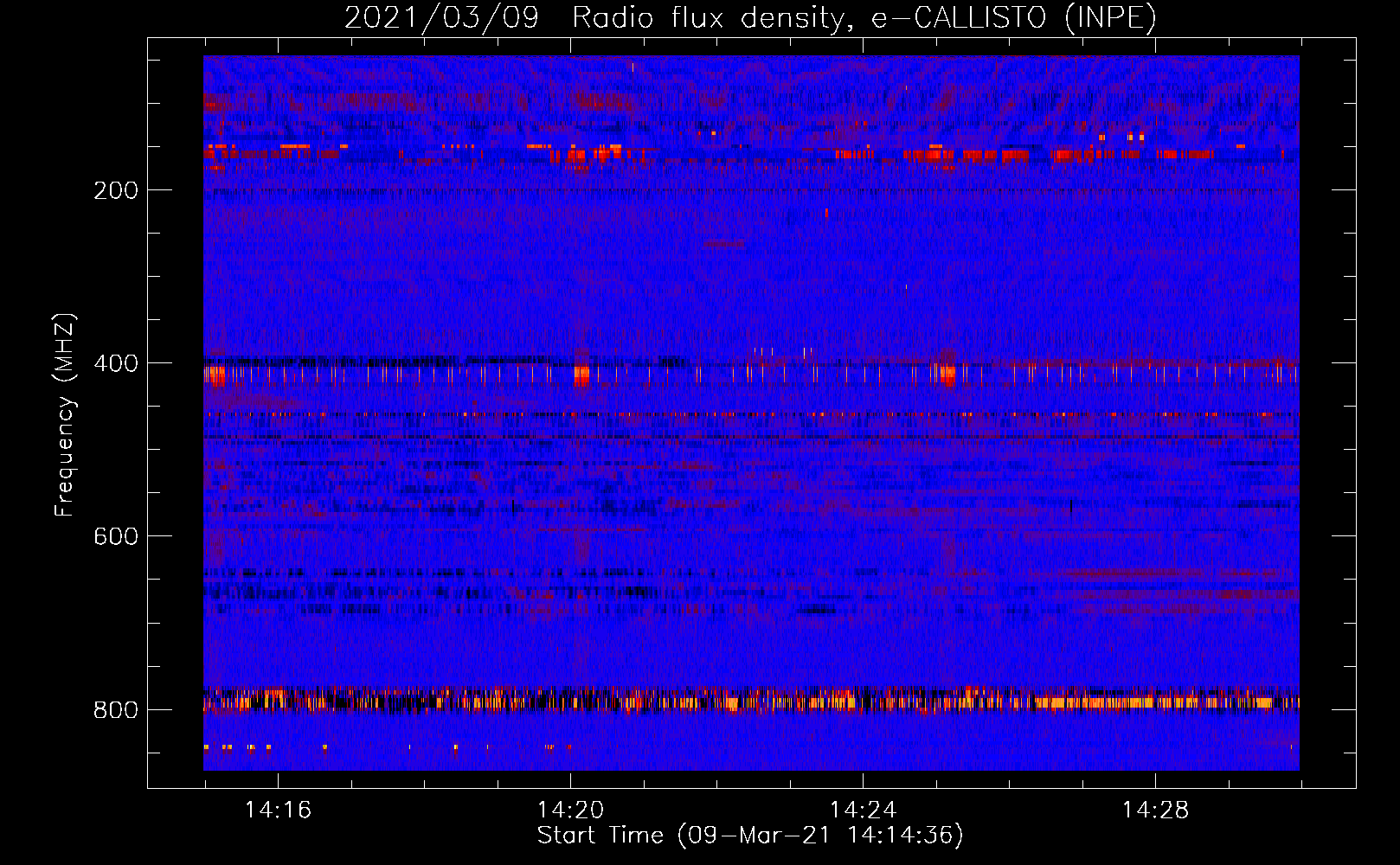The image size is (1400, 865).
Task: Click the 14:20 time axis label
Action: (x=570, y=810)
